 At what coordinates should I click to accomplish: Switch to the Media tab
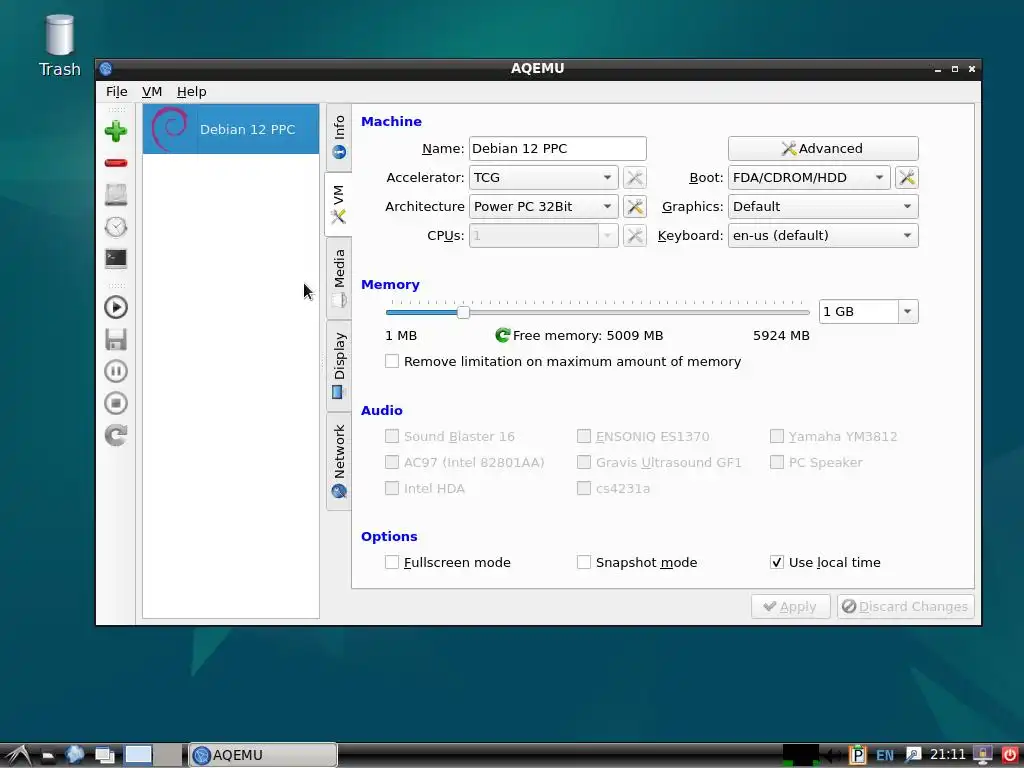pyautogui.click(x=339, y=279)
